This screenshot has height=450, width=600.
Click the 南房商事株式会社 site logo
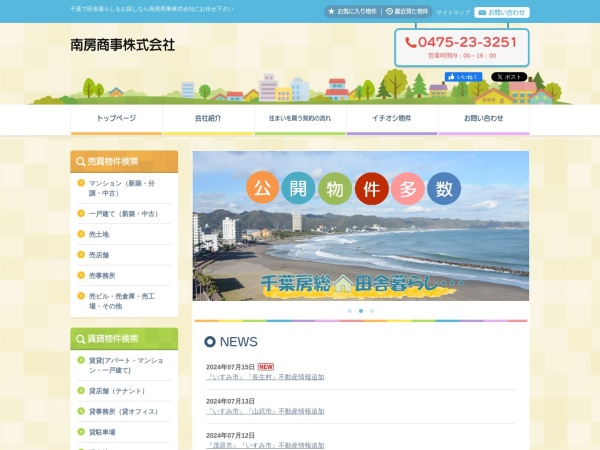[x=123, y=45]
